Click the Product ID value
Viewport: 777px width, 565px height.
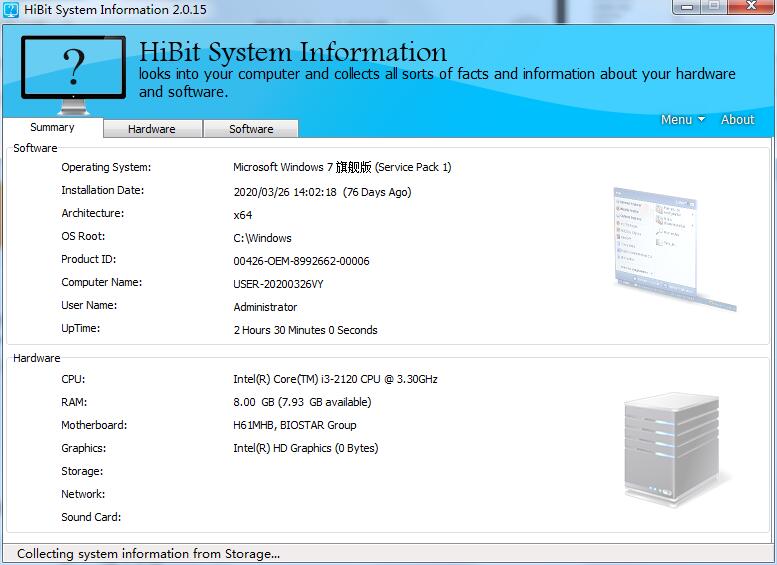coord(301,261)
